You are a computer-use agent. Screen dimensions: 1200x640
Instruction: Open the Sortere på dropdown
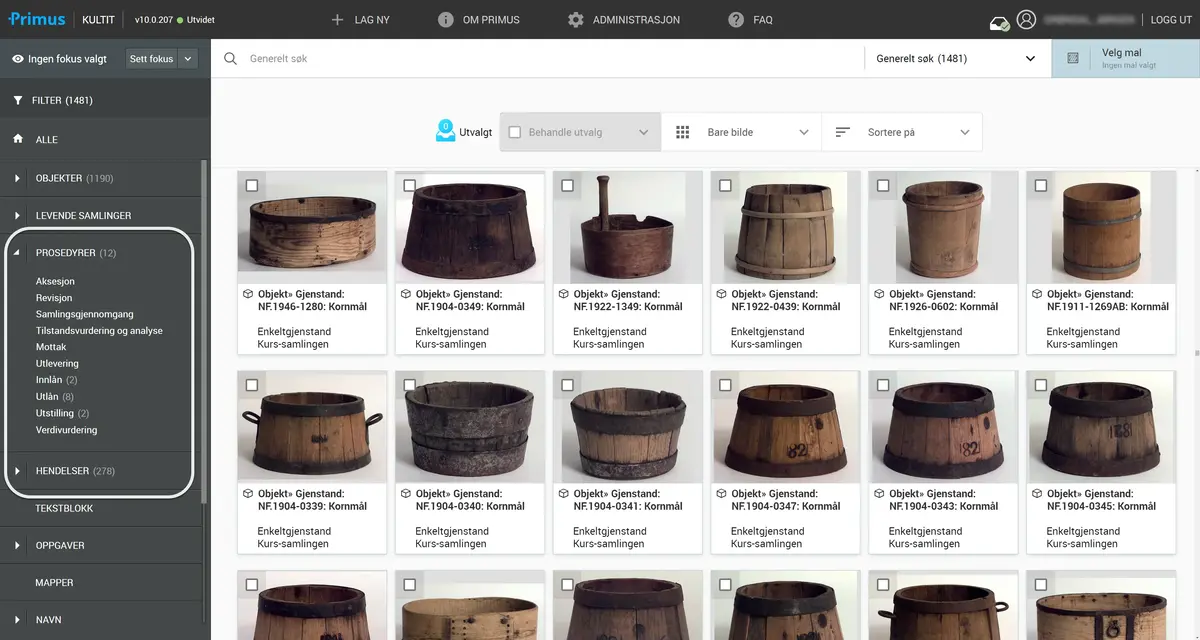902,132
